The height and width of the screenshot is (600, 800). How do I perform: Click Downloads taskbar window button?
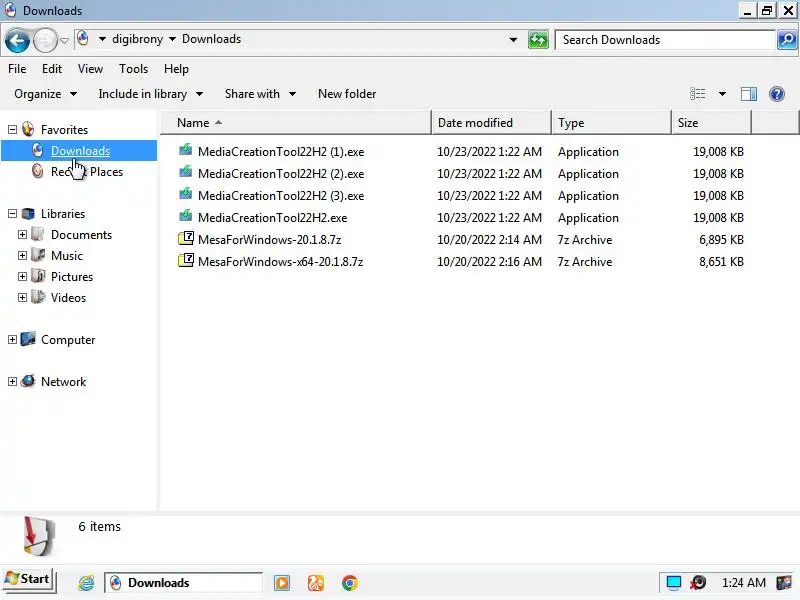tap(184, 583)
